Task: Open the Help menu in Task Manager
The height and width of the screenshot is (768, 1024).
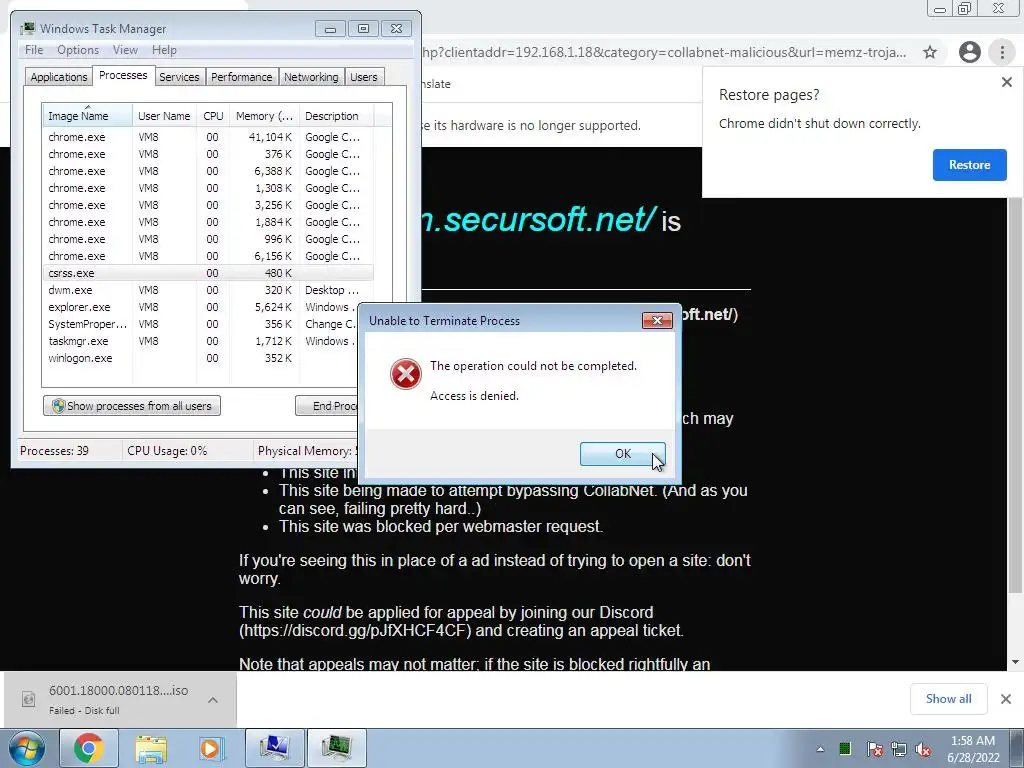Action: coord(164,50)
